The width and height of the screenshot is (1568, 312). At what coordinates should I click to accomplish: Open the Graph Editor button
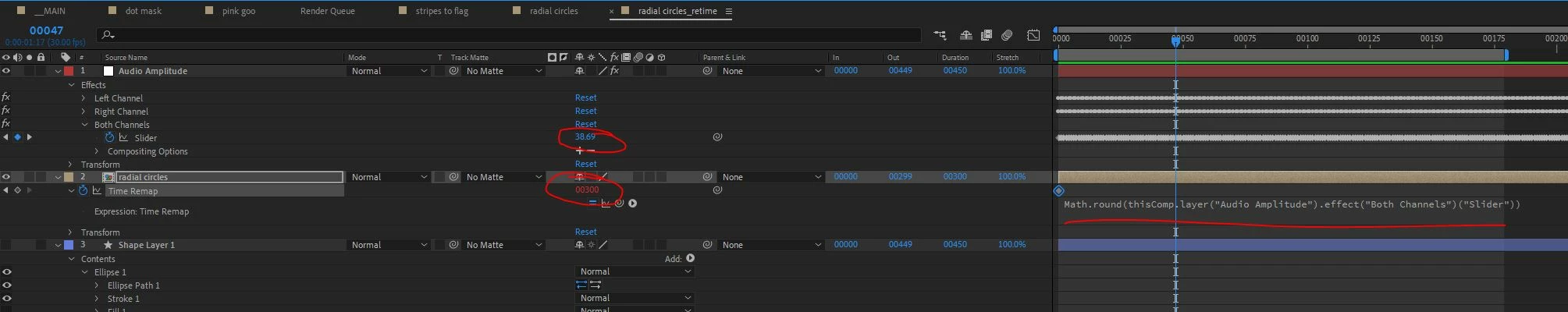[x=1033, y=35]
